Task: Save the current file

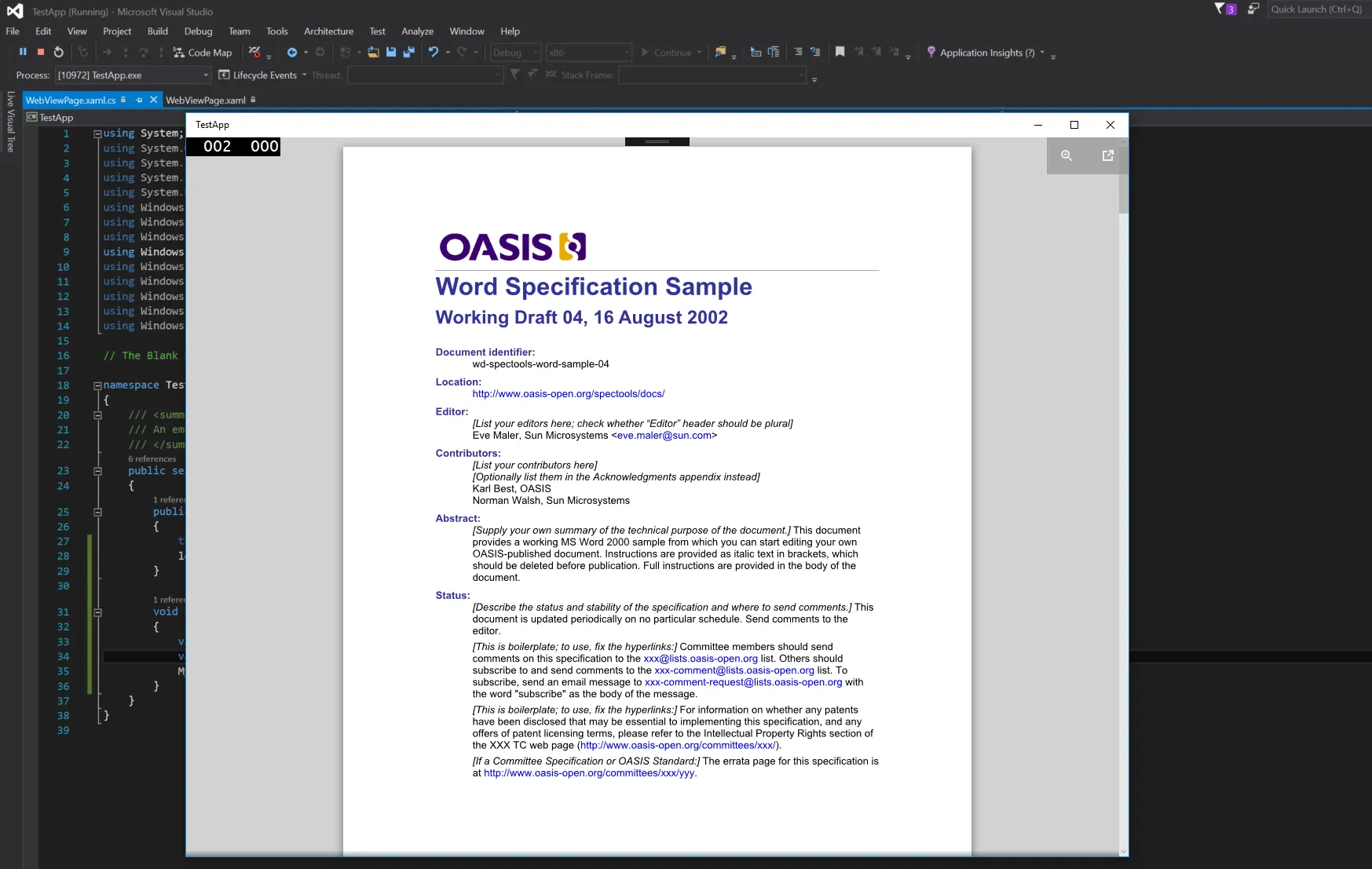Action: point(391,53)
